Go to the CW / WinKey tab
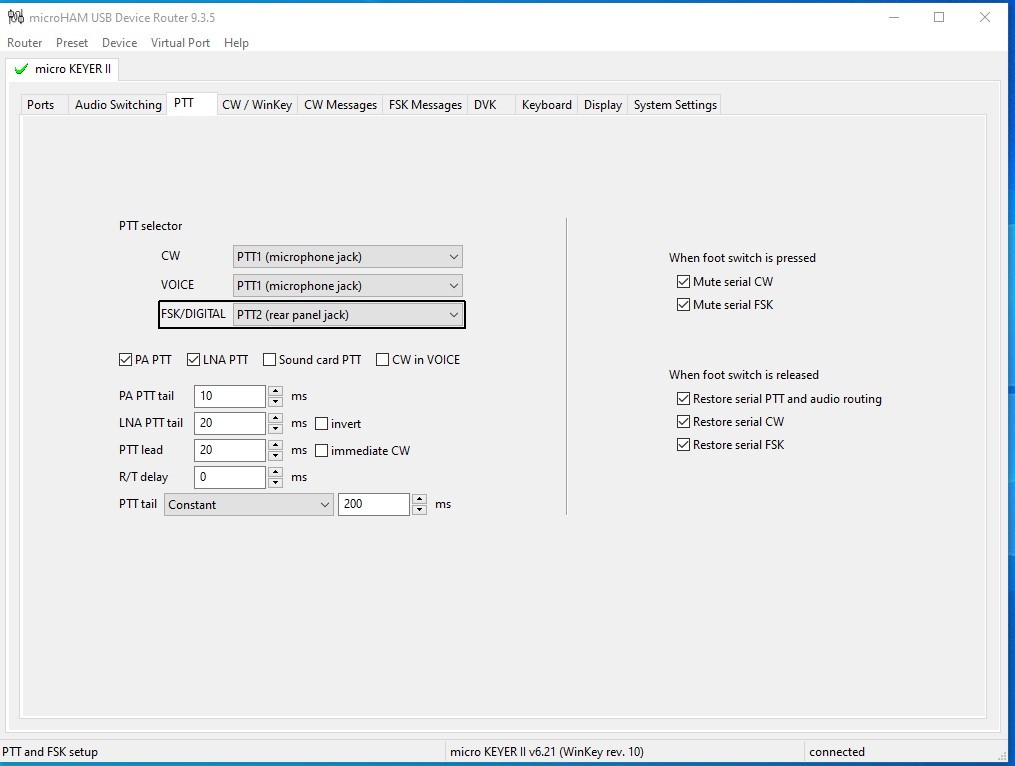The image size is (1015, 766). (257, 105)
